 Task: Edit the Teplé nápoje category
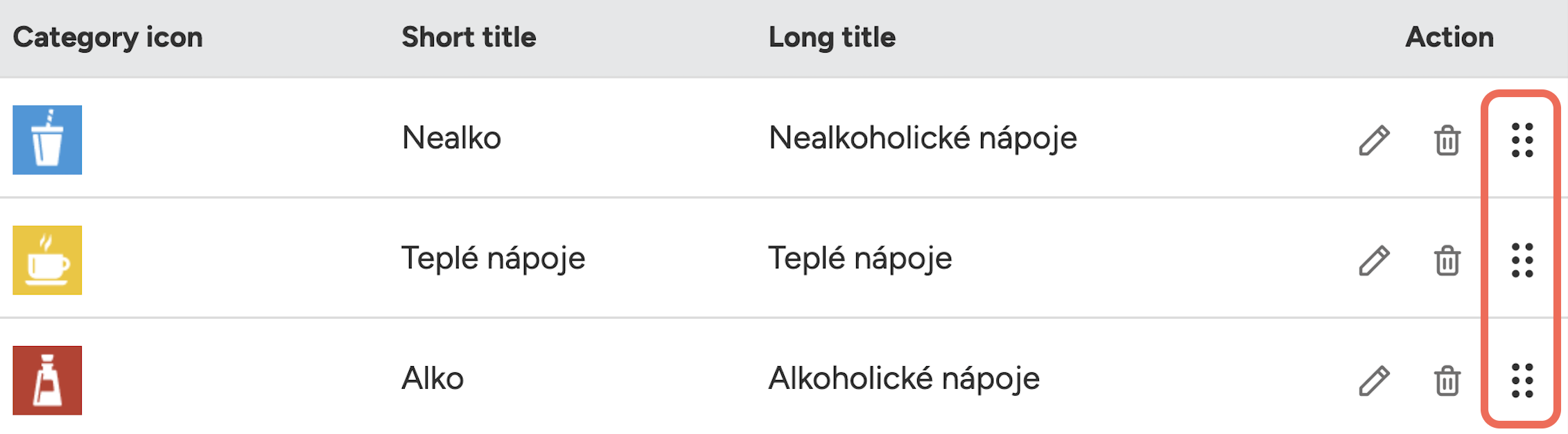pyautogui.click(x=1374, y=261)
